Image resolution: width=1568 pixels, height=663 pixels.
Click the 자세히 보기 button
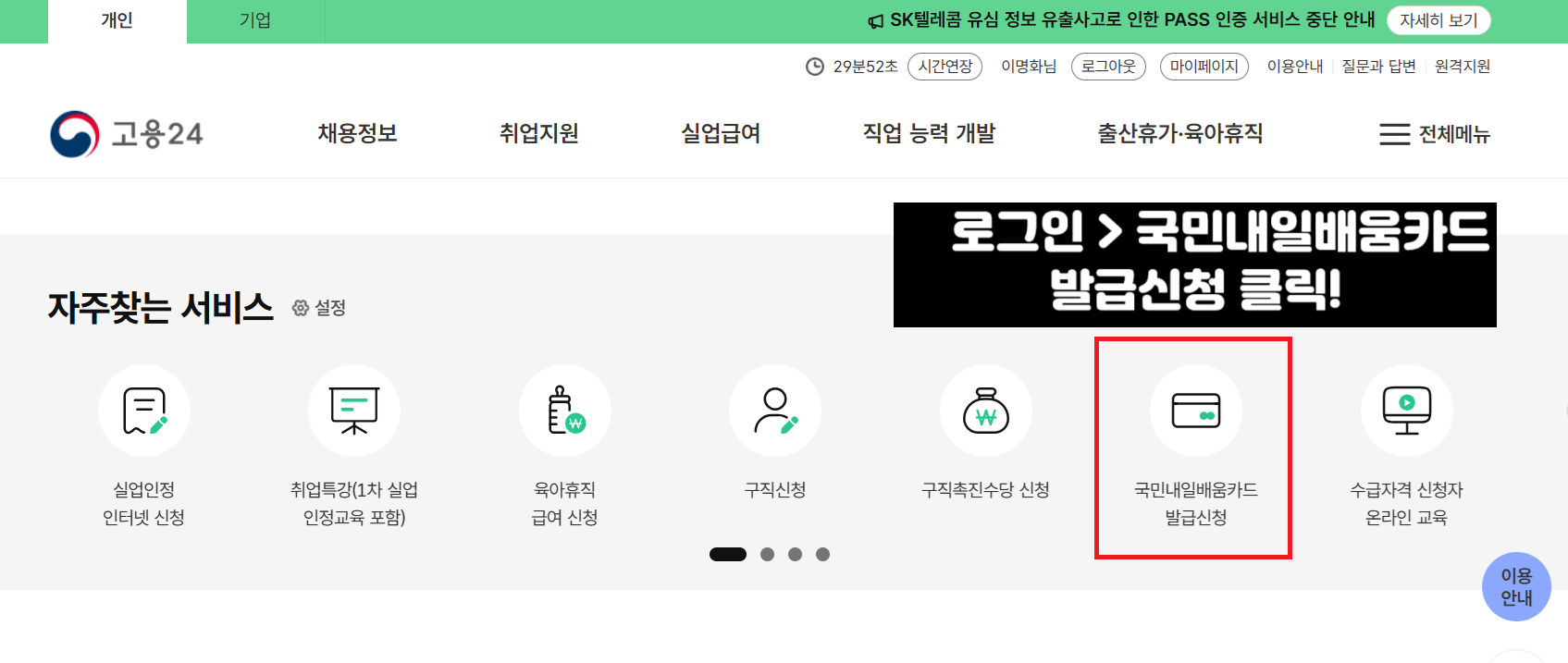pyautogui.click(x=1438, y=20)
